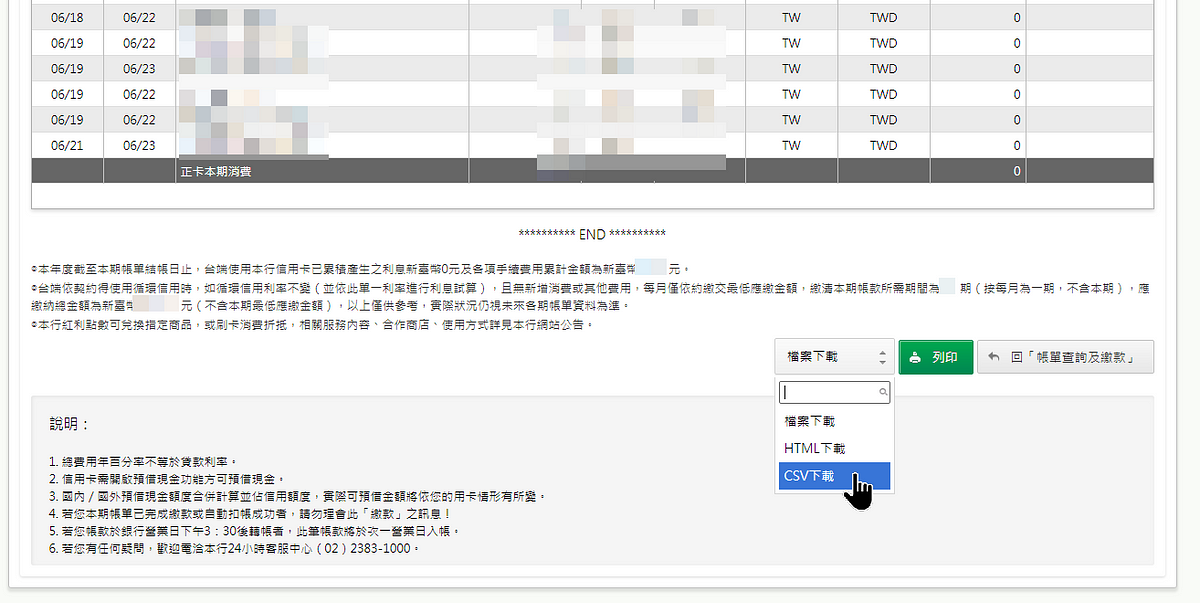The image size is (1200, 603).
Task: Choose HTML下載 from the download list
Action: pyautogui.click(x=814, y=449)
